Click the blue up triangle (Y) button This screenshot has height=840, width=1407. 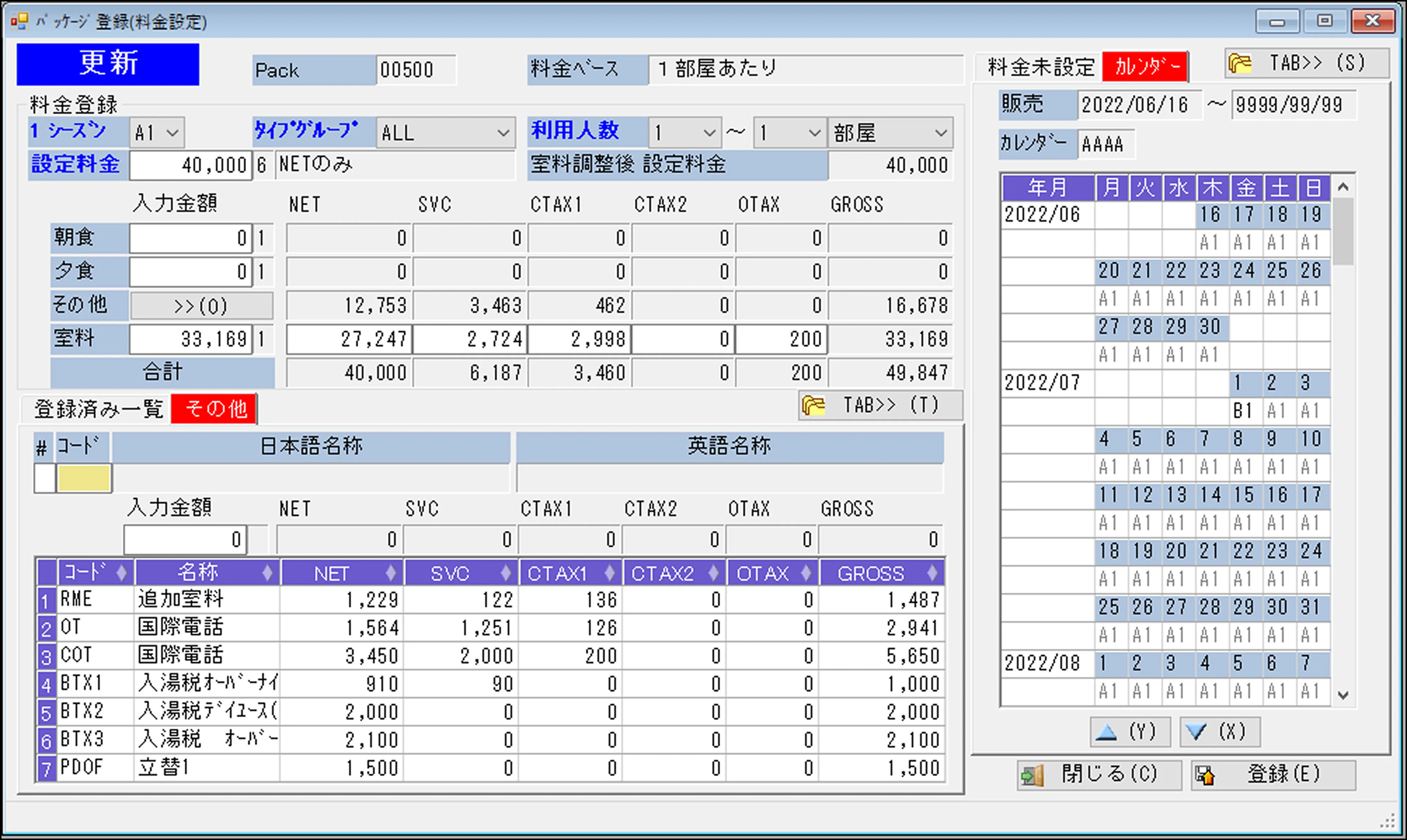coord(1106,732)
